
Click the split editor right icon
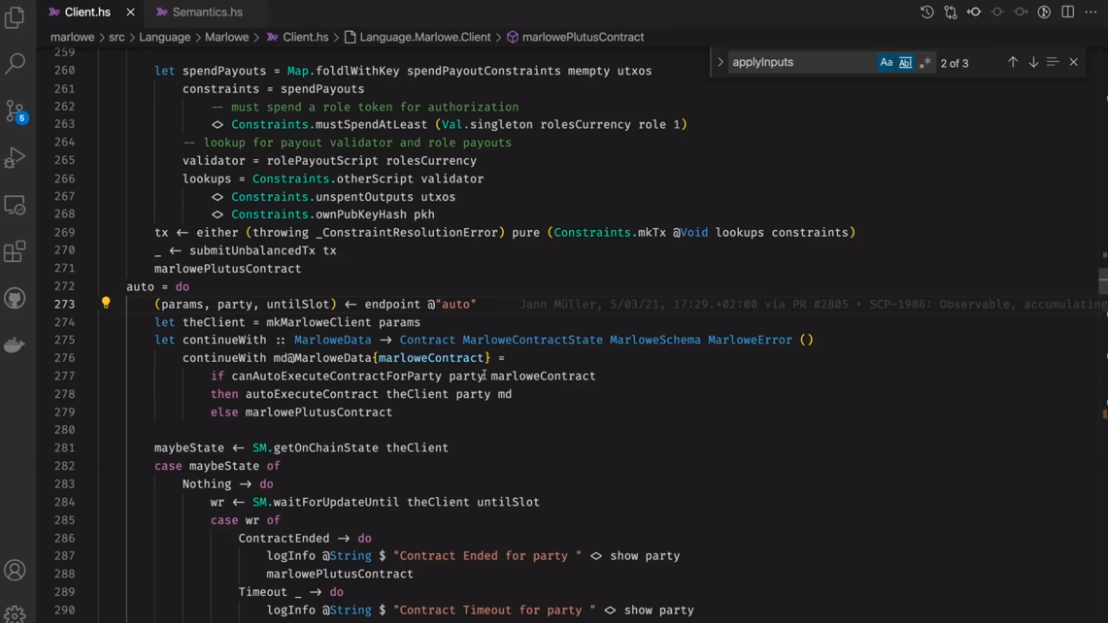pyautogui.click(x=1068, y=12)
